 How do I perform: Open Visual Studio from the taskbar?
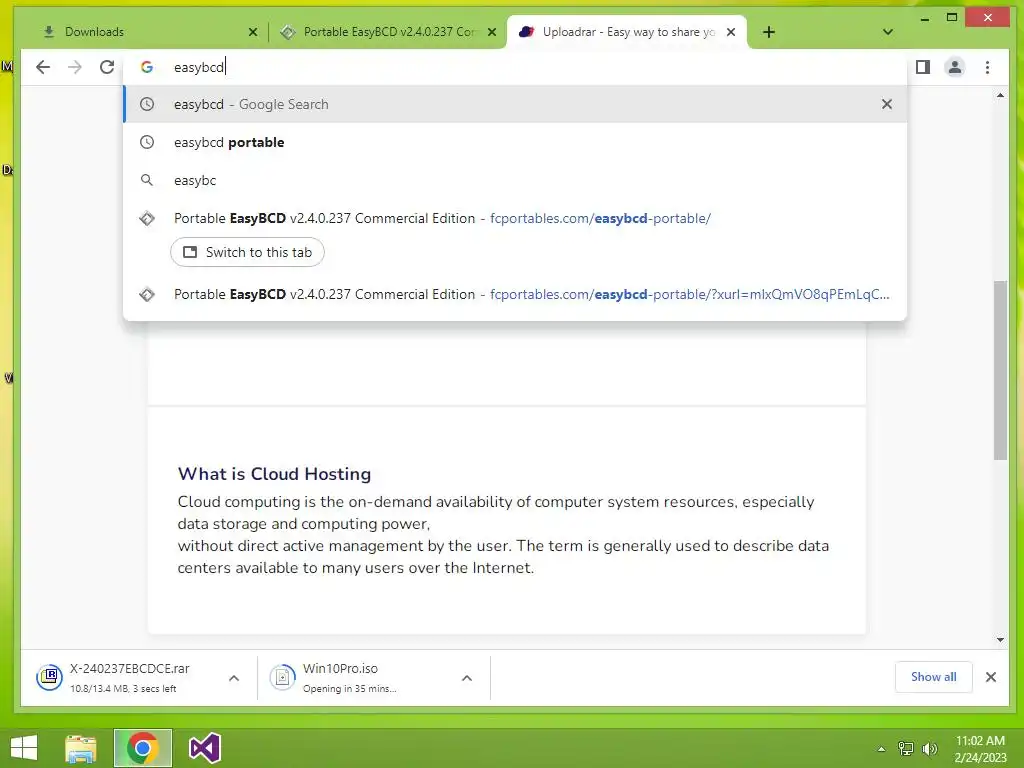pyautogui.click(x=205, y=748)
